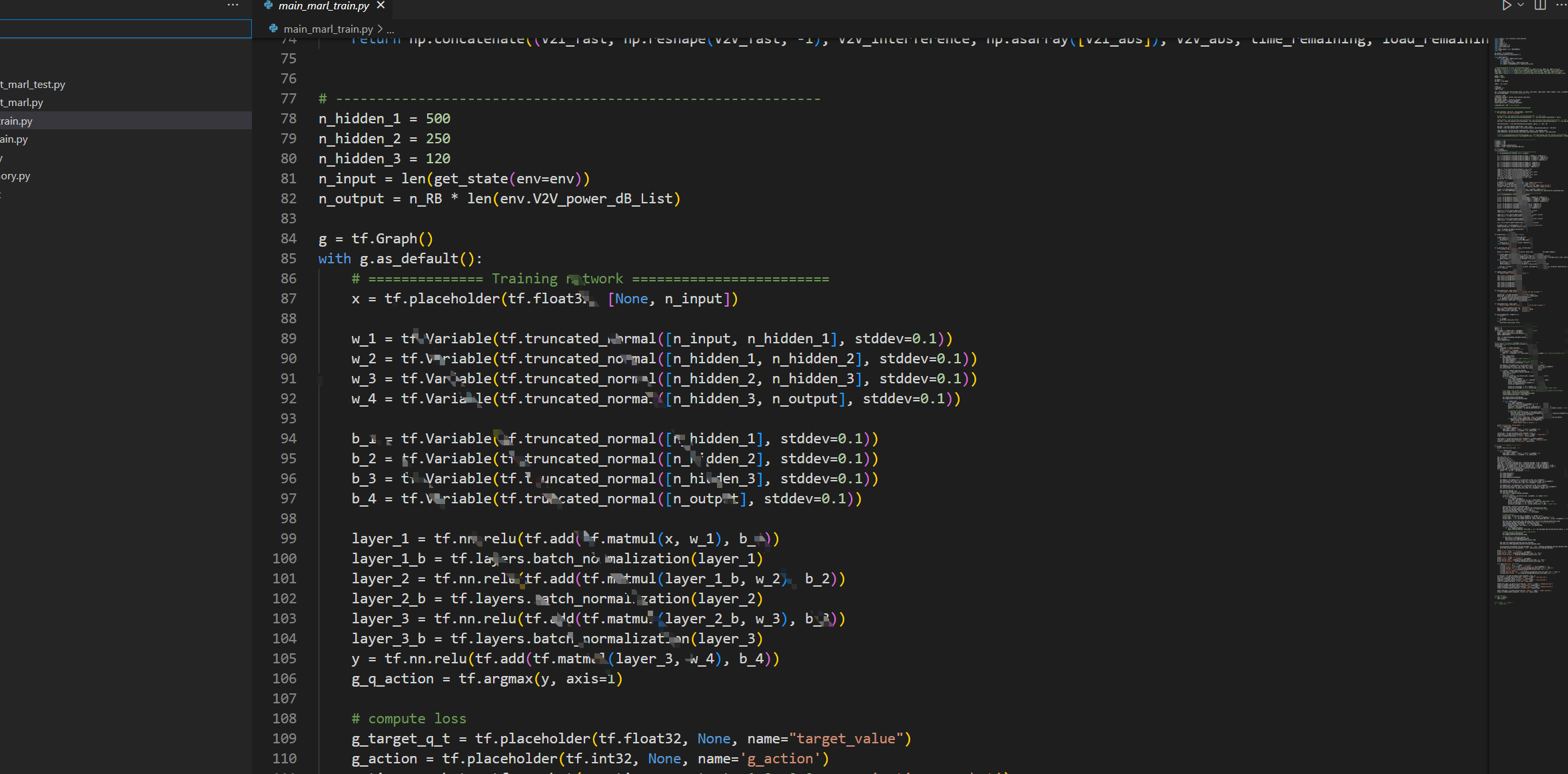Open editor More Actions ellipsis
The image size is (1568, 774).
1561,5
